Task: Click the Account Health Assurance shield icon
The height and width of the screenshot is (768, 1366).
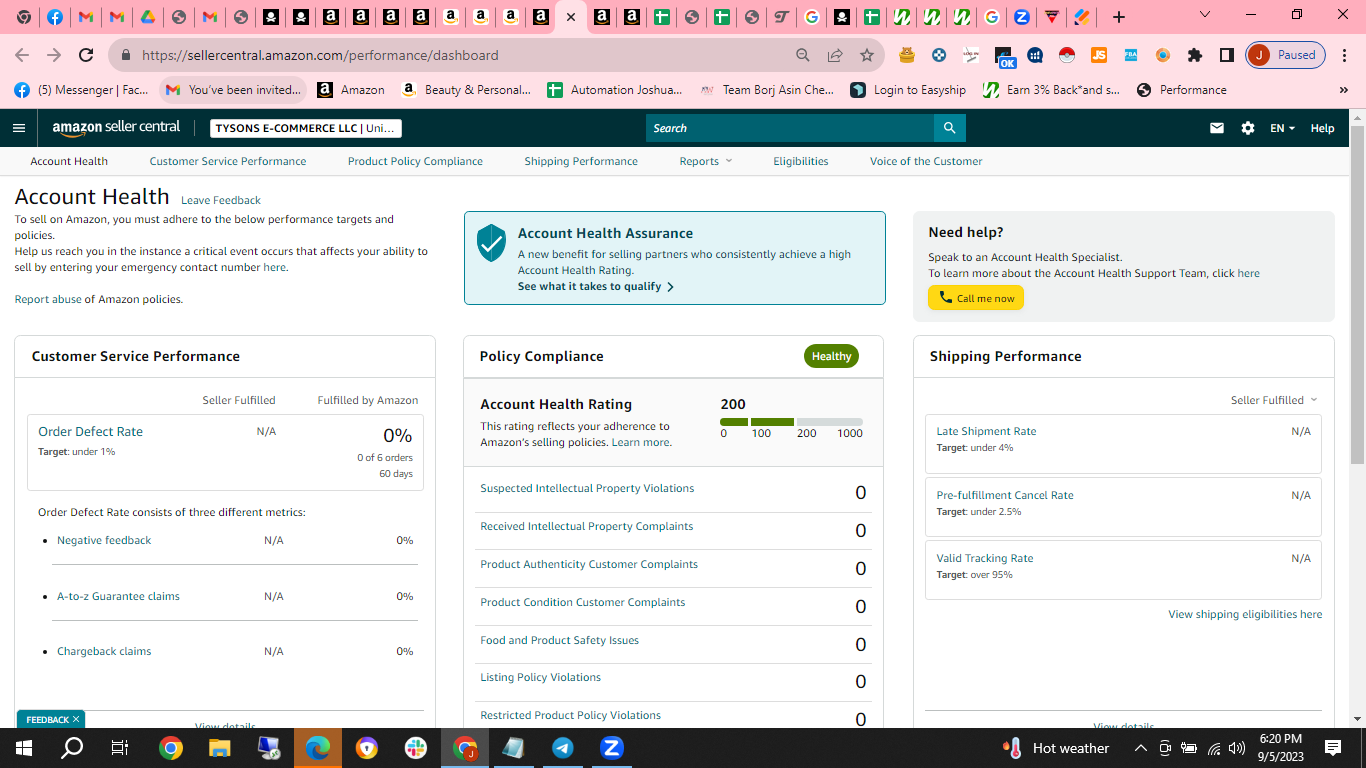Action: pyautogui.click(x=491, y=243)
